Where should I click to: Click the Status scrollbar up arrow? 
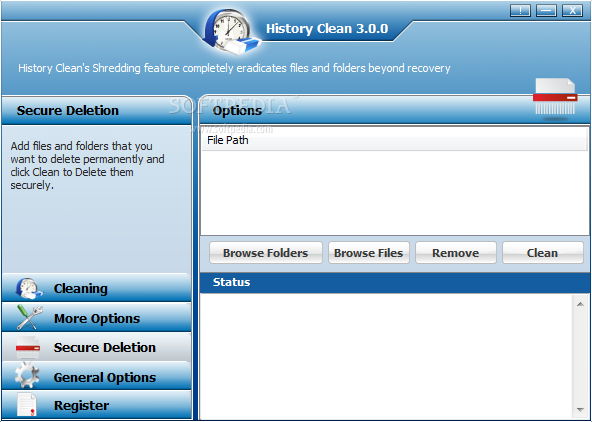pyautogui.click(x=580, y=304)
